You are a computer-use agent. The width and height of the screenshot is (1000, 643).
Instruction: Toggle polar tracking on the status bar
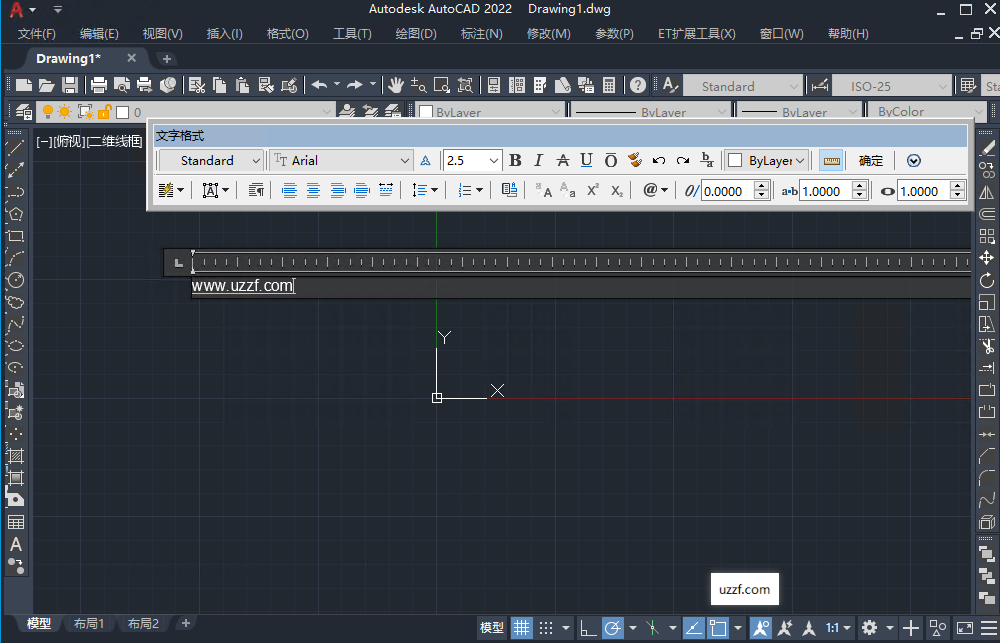tap(614, 627)
